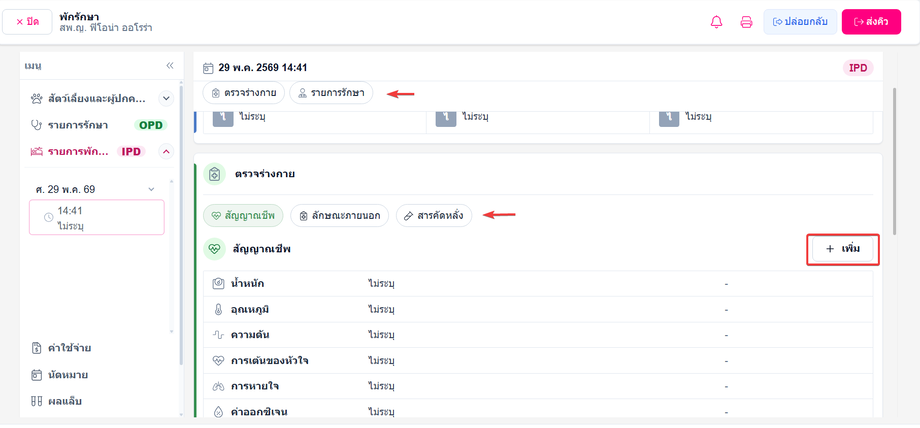
Task: Switch to the สารคัดหลั่ง tab
Action: [x=434, y=215]
